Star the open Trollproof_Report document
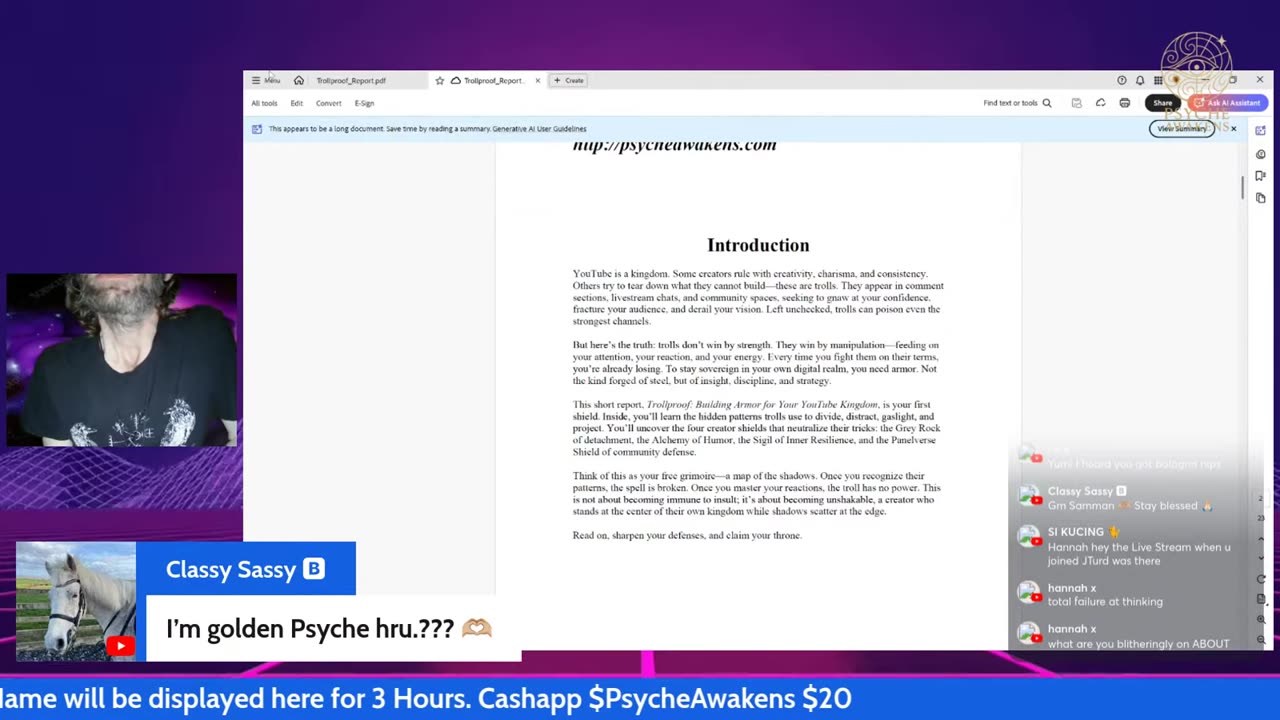 pos(439,80)
